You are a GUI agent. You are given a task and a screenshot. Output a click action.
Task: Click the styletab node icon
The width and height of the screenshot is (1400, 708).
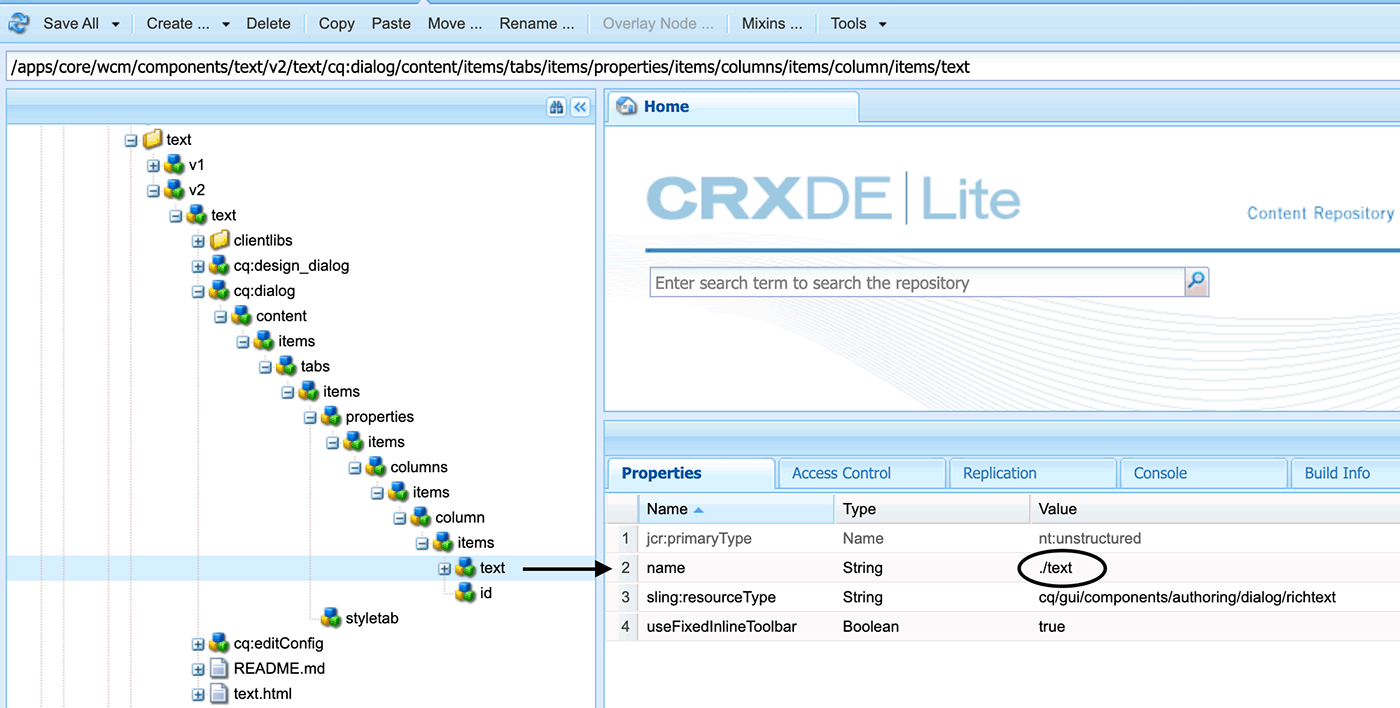click(331, 618)
